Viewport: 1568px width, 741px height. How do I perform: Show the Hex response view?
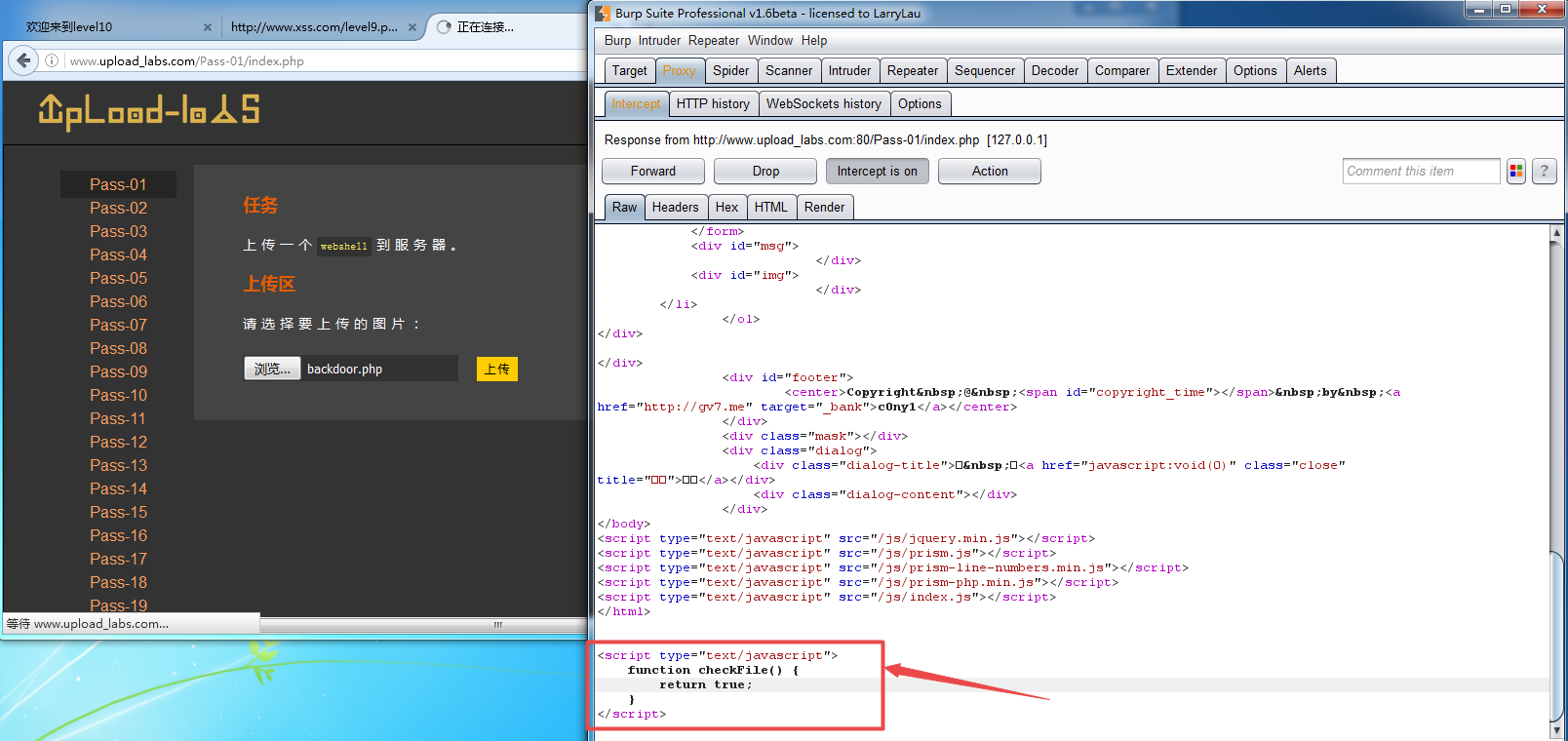pyautogui.click(x=726, y=208)
